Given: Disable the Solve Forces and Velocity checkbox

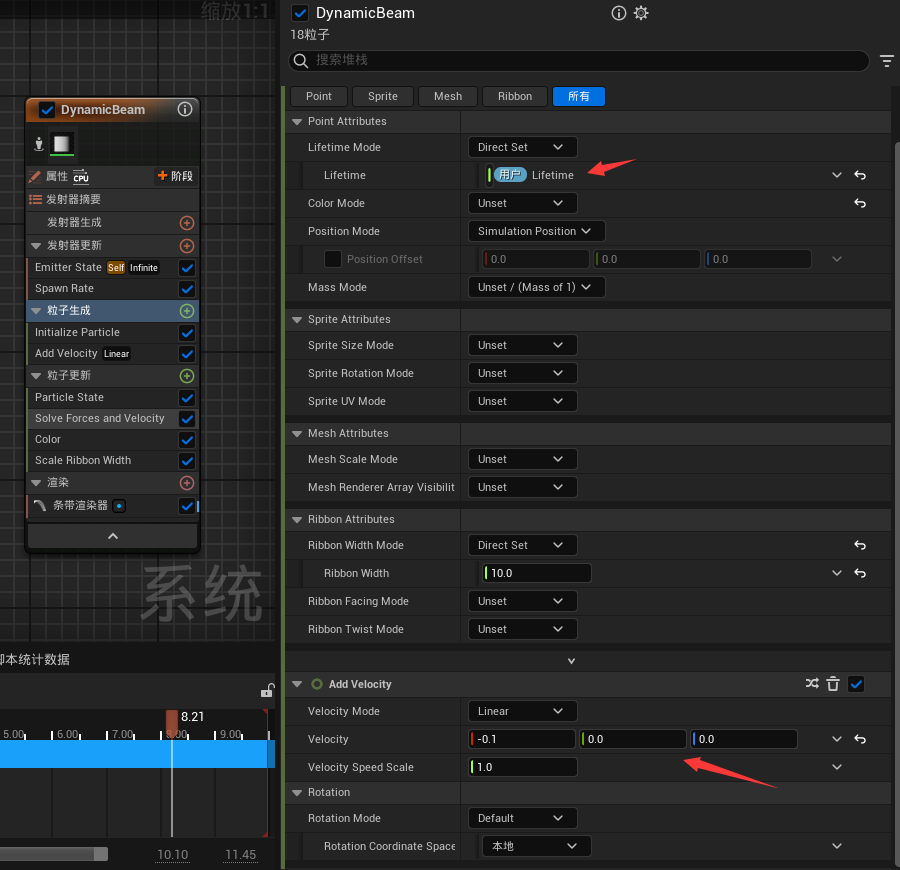Looking at the screenshot, I should [187, 419].
